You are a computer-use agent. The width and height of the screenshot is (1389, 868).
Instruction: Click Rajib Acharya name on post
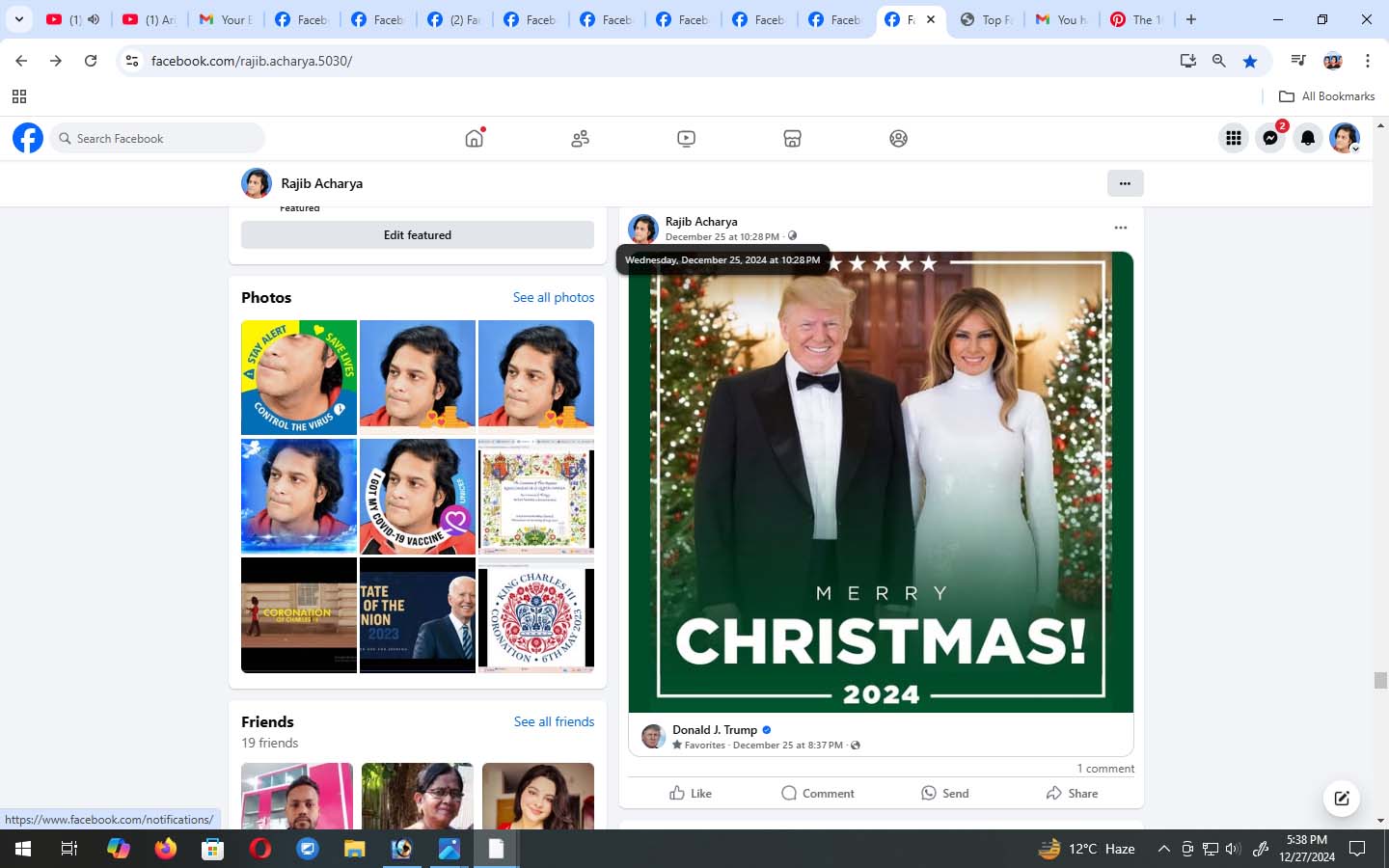(701, 221)
